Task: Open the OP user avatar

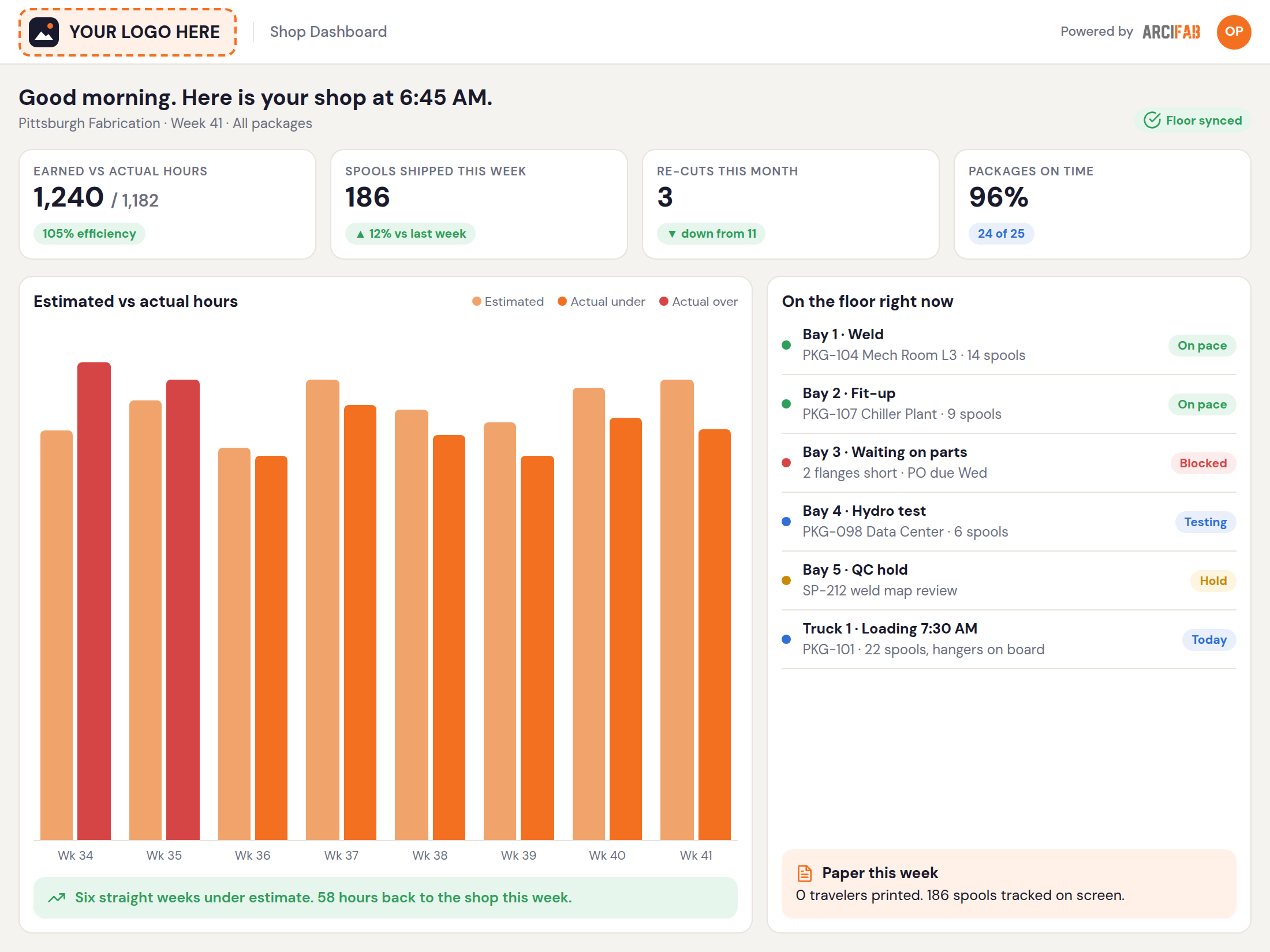Action: [1234, 32]
